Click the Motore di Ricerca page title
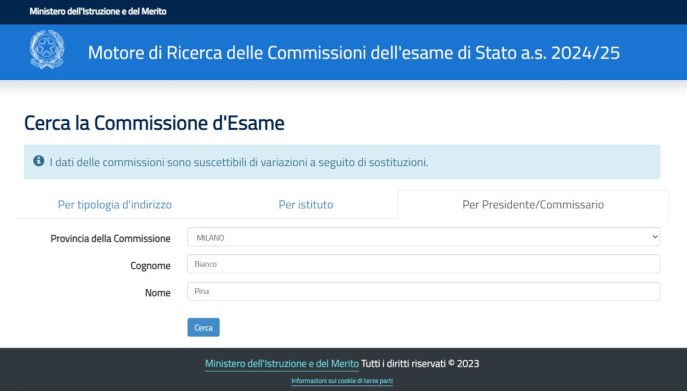This screenshot has height=391, width=687. pyautogui.click(x=354, y=53)
